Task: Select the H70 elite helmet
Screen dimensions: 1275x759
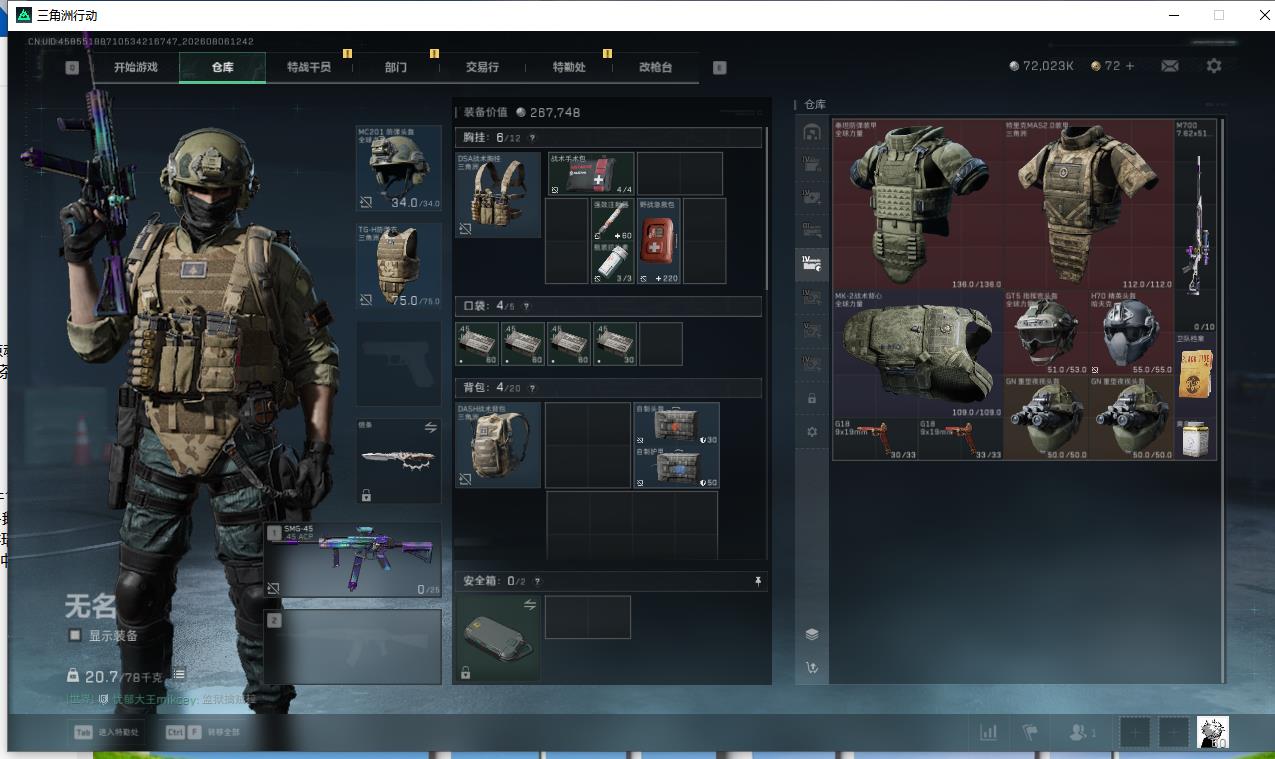Action: pyautogui.click(x=1132, y=333)
